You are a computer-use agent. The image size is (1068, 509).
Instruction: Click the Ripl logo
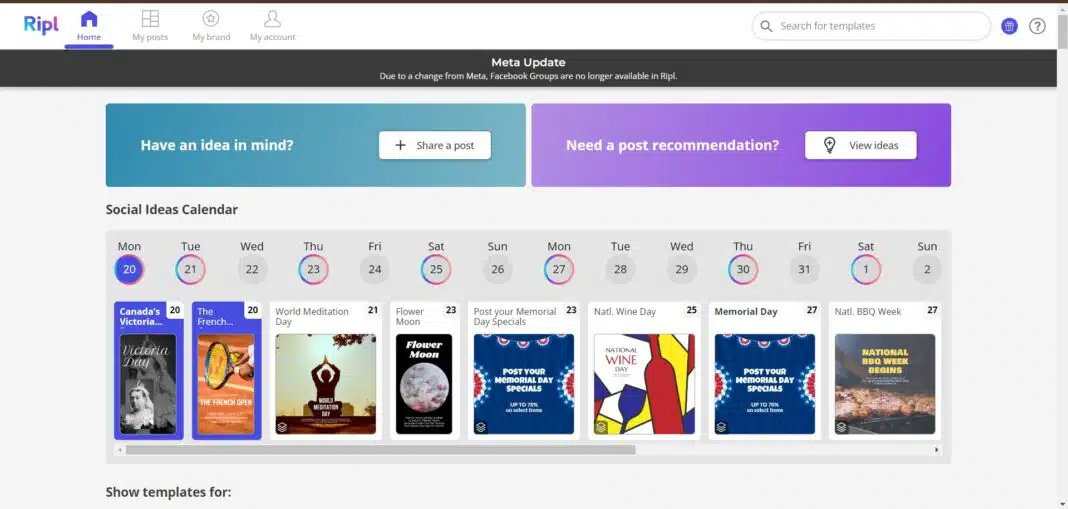[42, 25]
